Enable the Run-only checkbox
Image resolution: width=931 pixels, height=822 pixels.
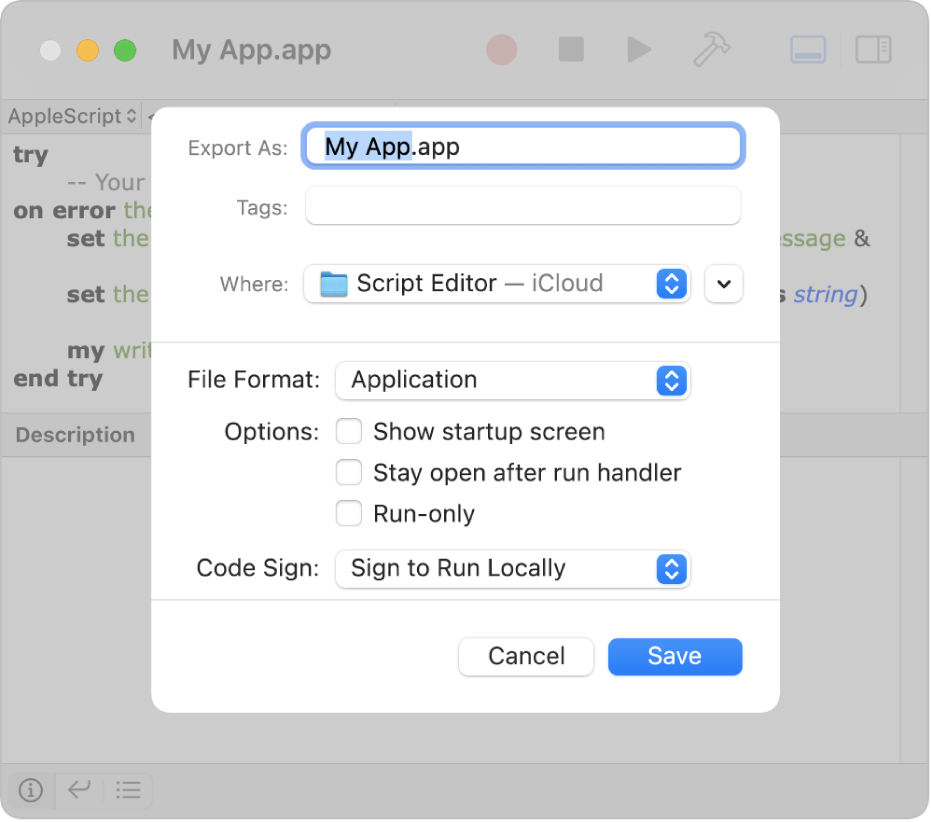click(349, 514)
